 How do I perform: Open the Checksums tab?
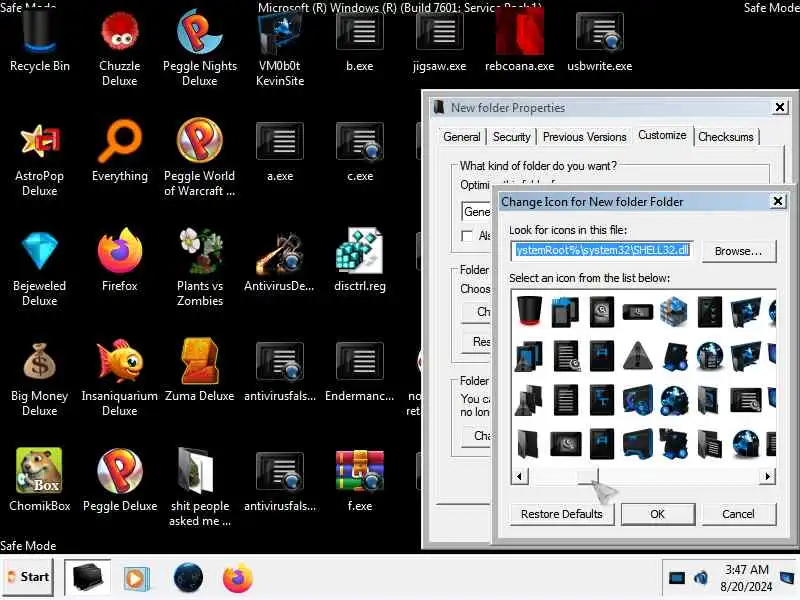point(726,137)
